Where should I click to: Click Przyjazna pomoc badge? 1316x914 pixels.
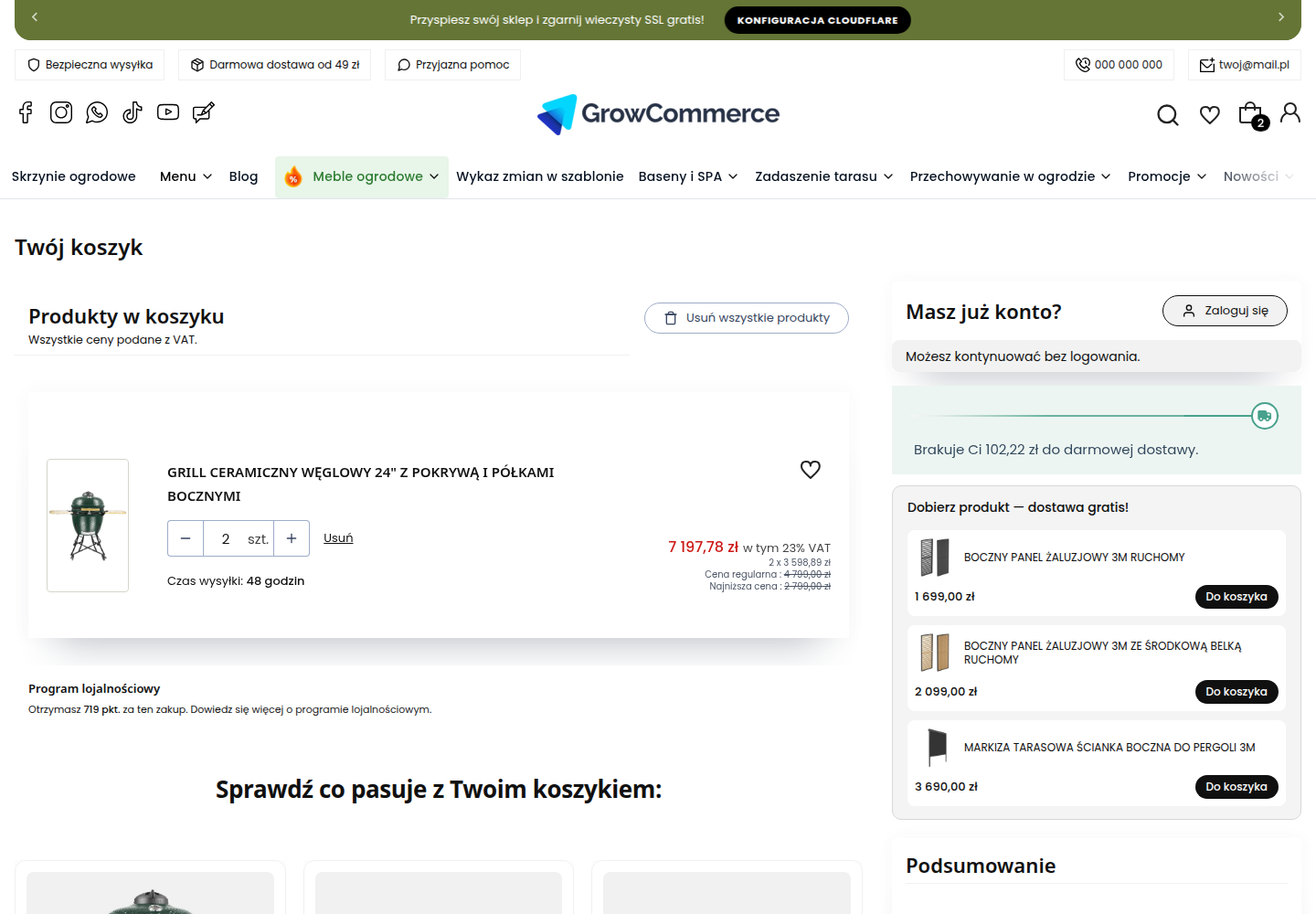click(x=453, y=65)
